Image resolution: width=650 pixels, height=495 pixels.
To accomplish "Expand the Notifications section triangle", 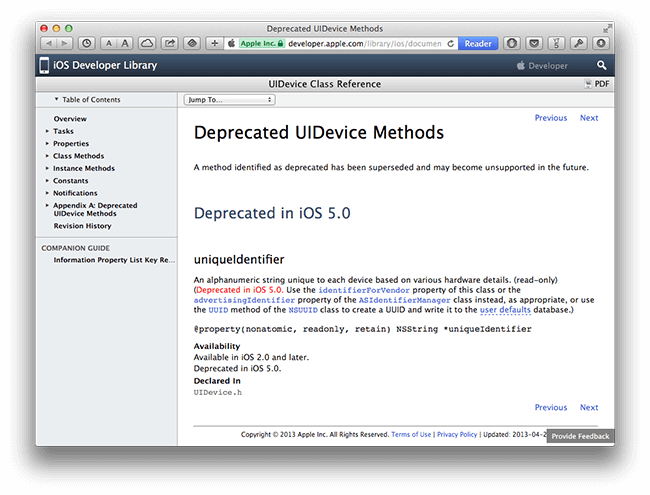I will tap(47, 193).
